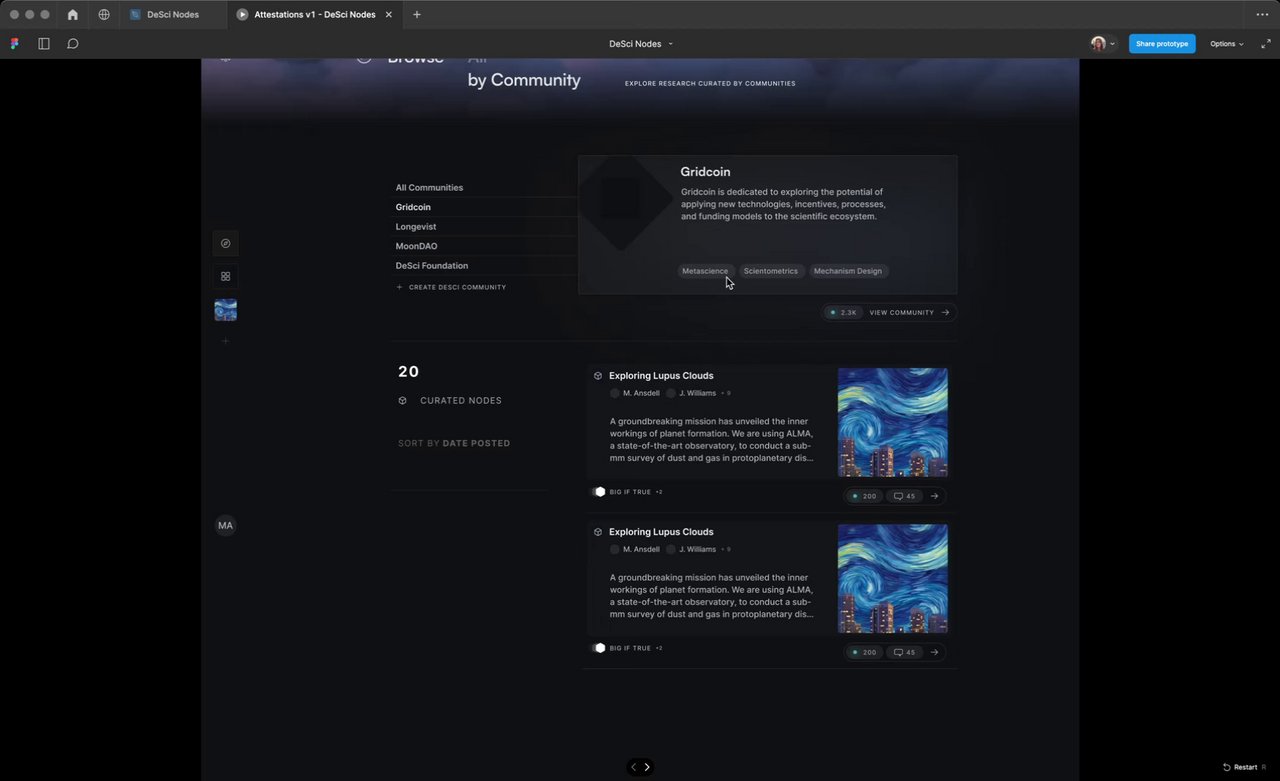Image resolution: width=1280 pixels, height=781 pixels.
Task: Open the three-dot overflow menu
Action: click(x=1262, y=15)
